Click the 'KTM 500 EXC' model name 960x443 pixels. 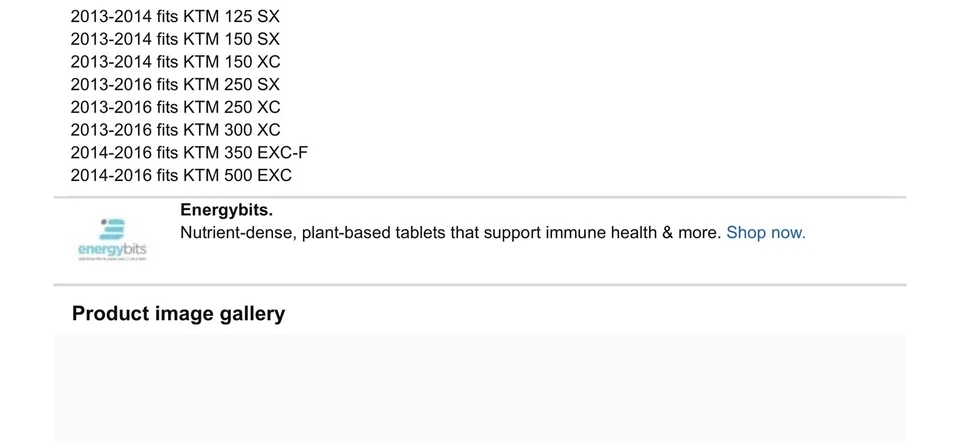point(237,176)
